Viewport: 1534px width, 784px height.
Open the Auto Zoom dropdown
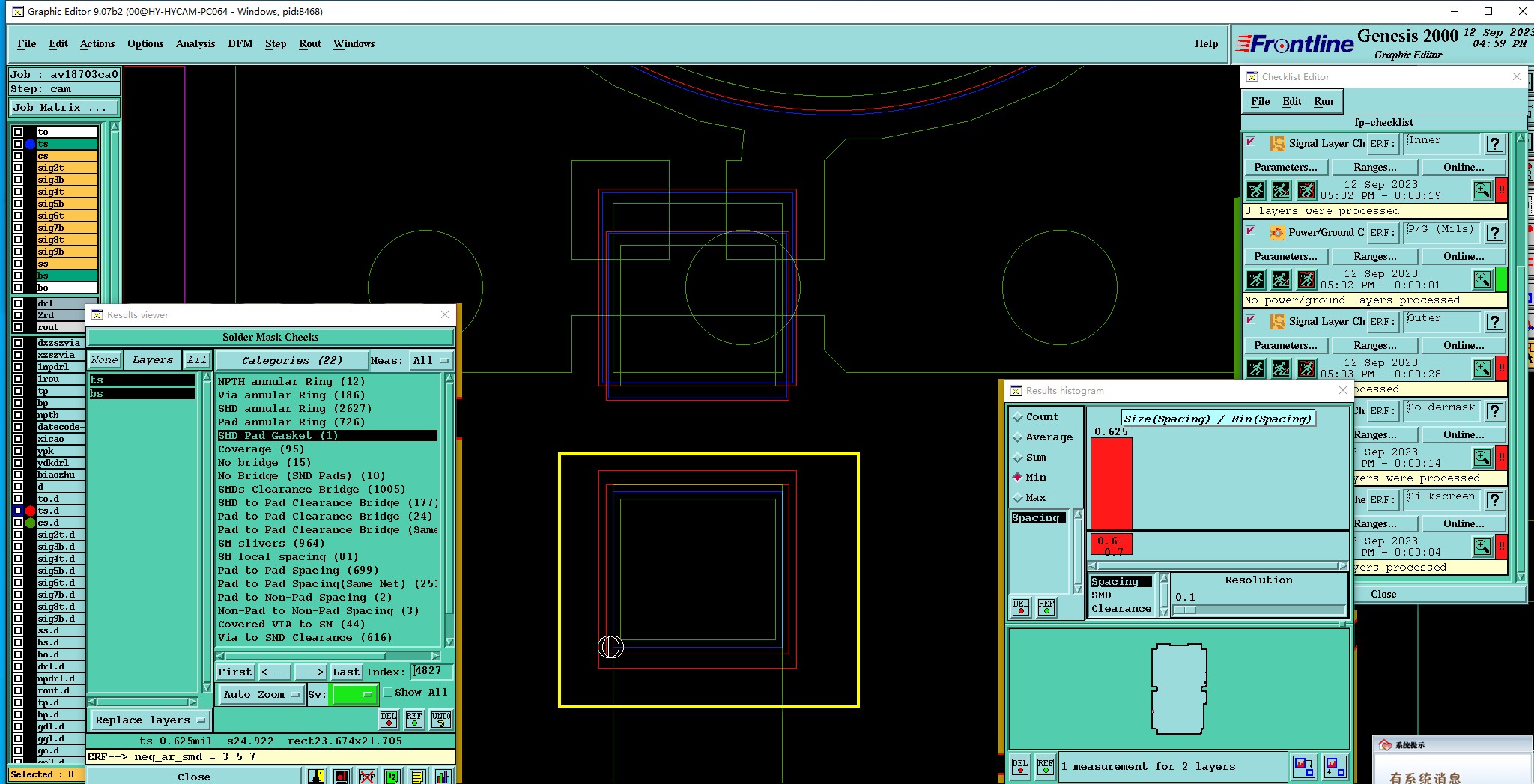(261, 695)
